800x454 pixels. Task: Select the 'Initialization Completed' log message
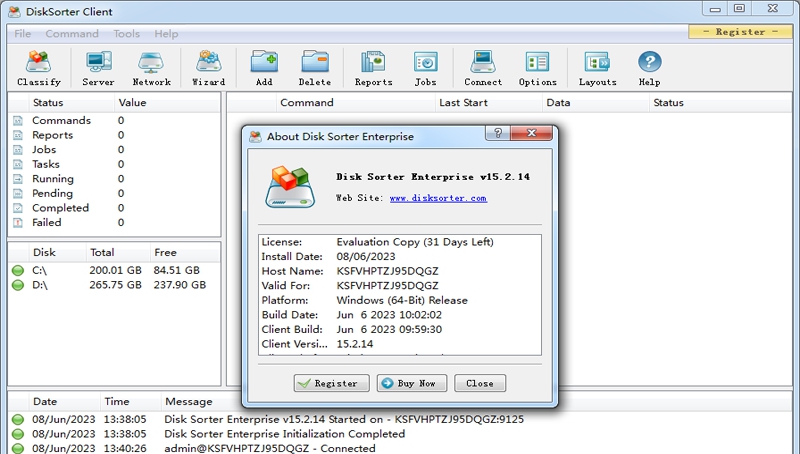pyautogui.click(x=284, y=434)
